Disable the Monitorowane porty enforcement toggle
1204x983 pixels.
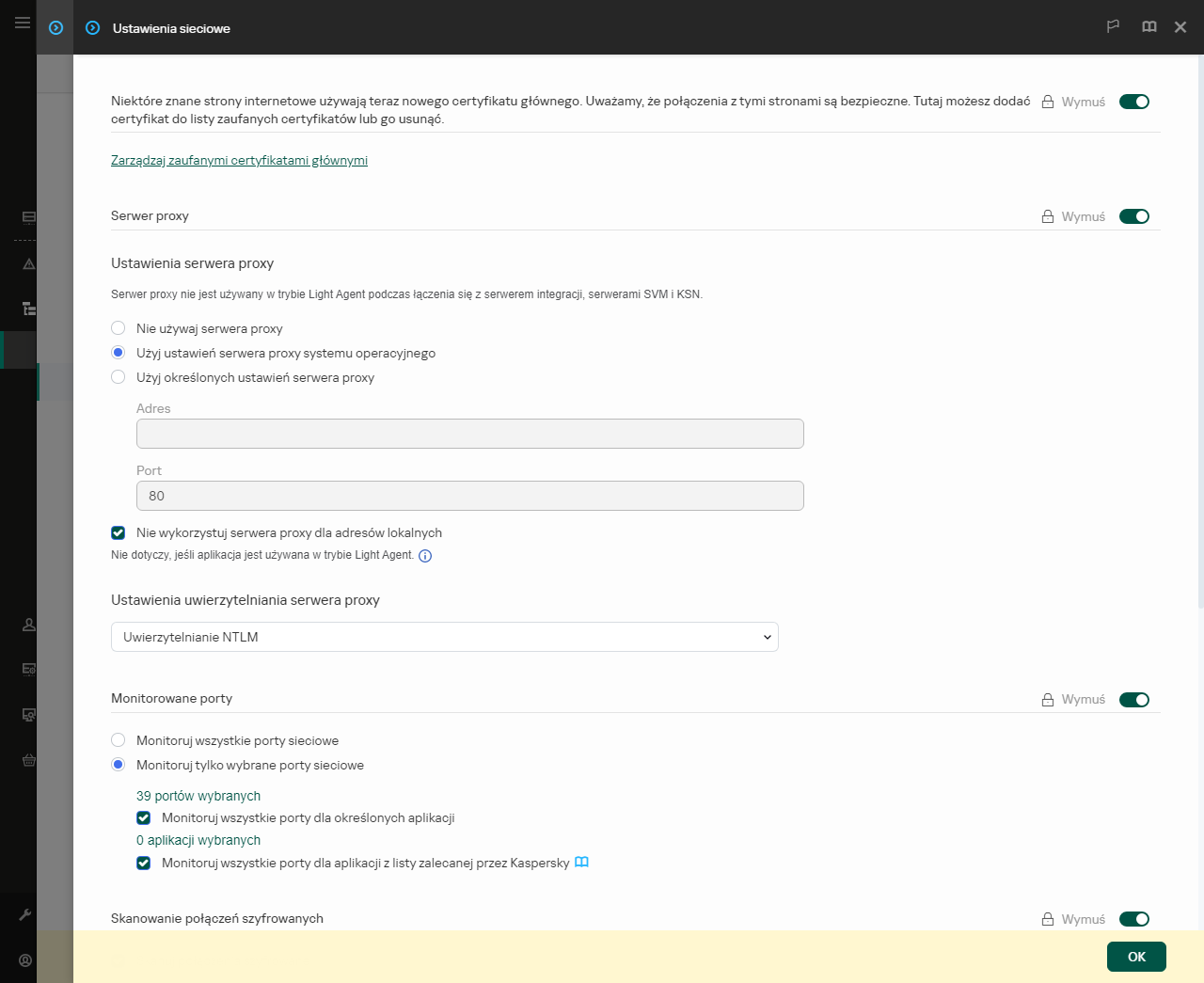pyautogui.click(x=1134, y=699)
